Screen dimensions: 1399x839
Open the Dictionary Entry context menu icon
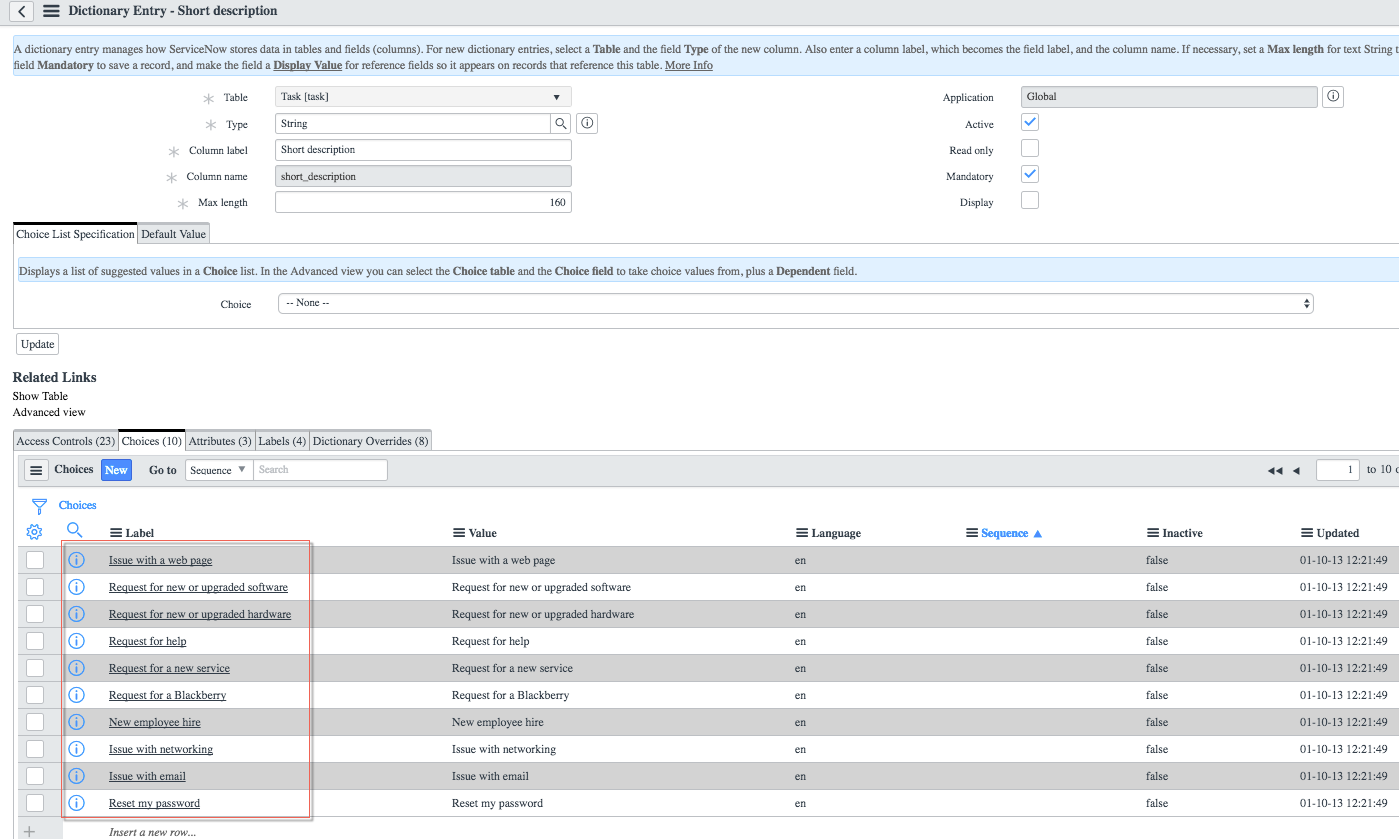(x=51, y=11)
